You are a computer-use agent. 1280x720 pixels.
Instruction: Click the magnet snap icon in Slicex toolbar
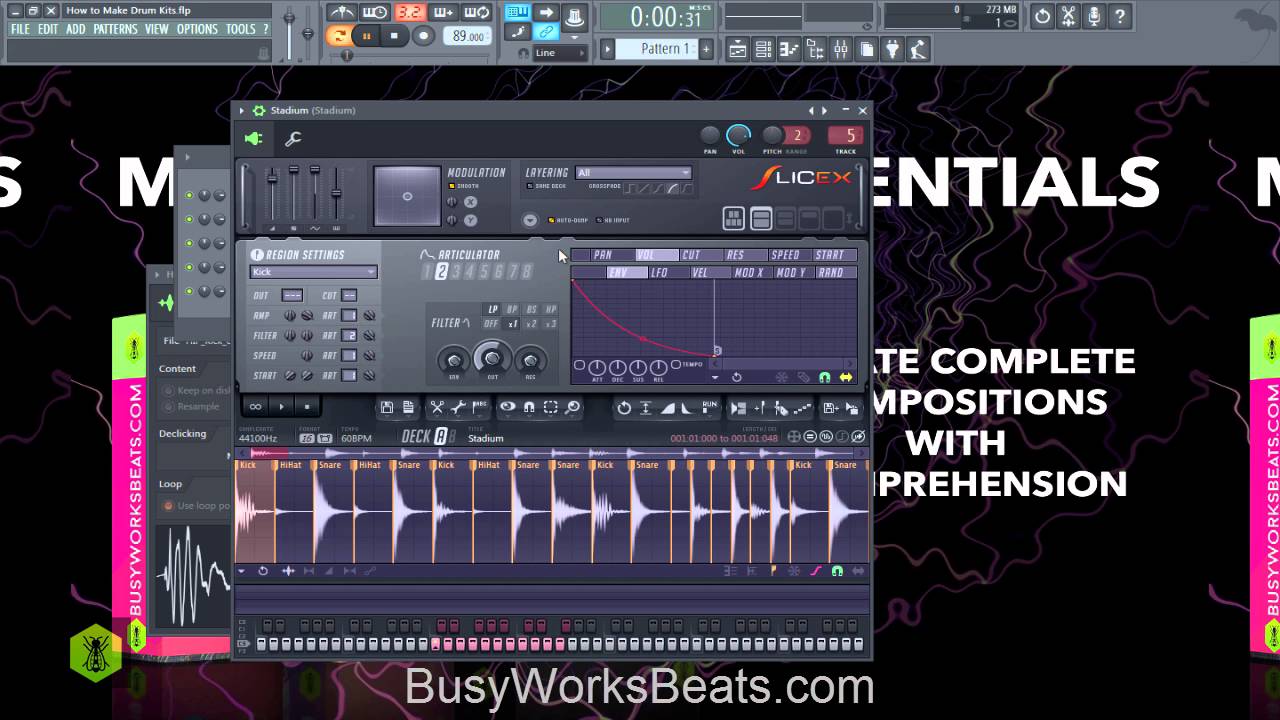[x=529, y=407]
